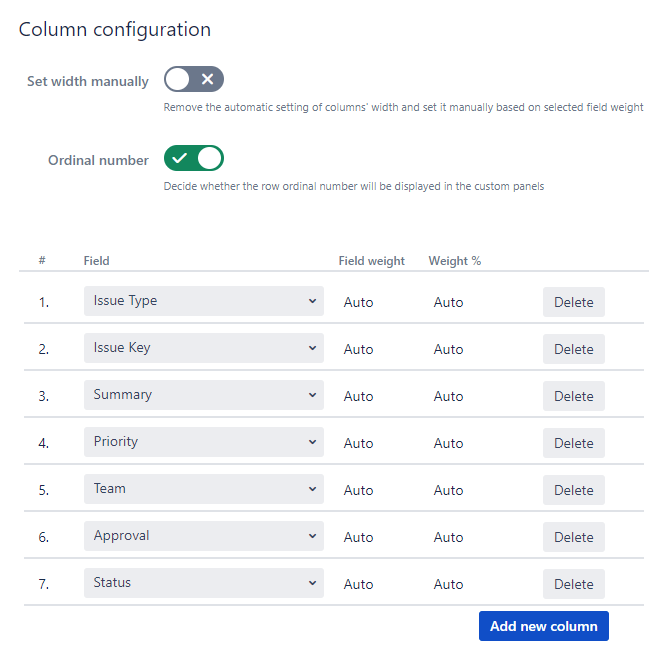
Task: Toggle the Set width manually switch
Action: point(194,80)
